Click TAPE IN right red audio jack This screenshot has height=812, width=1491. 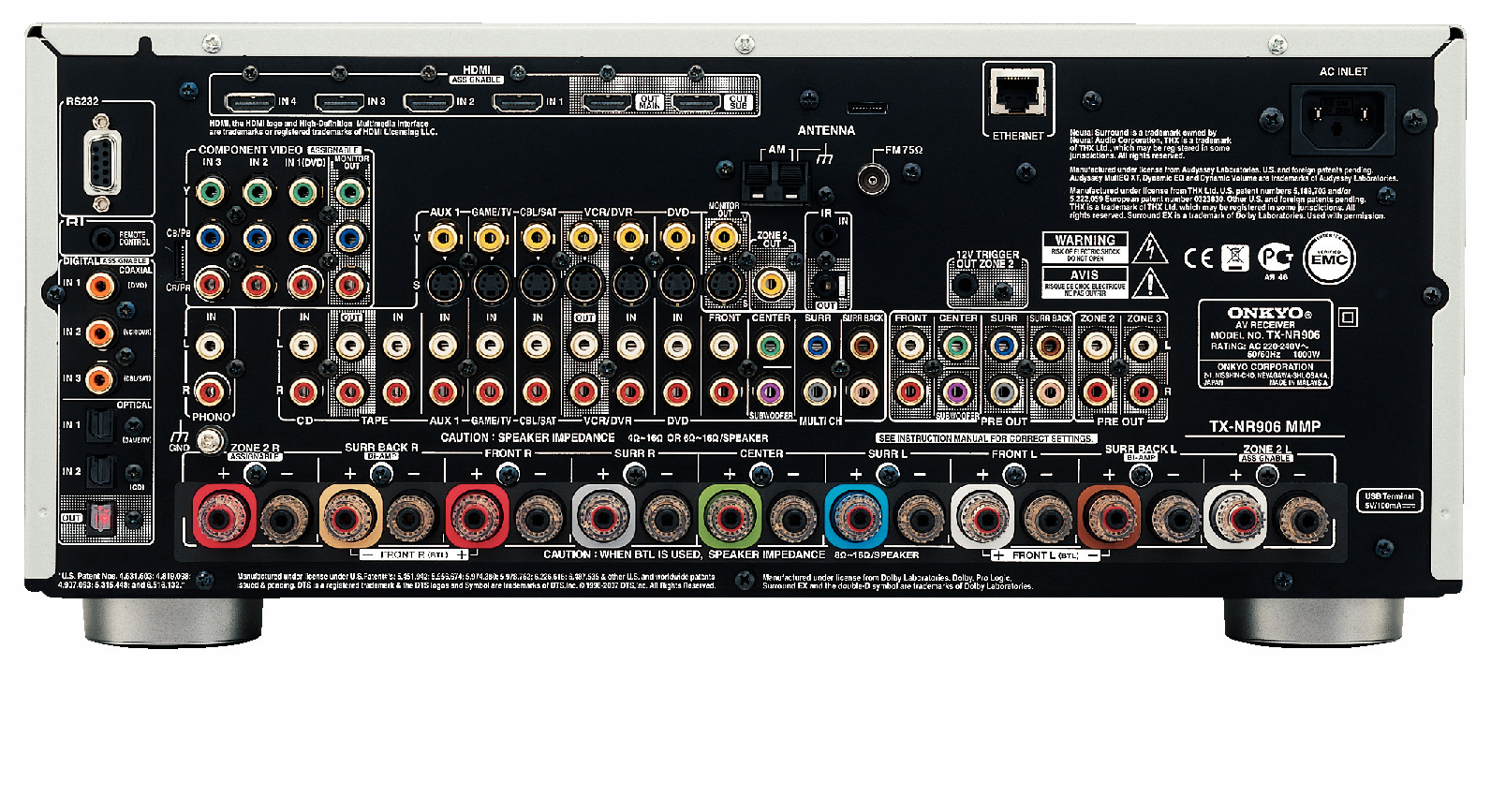(397, 391)
